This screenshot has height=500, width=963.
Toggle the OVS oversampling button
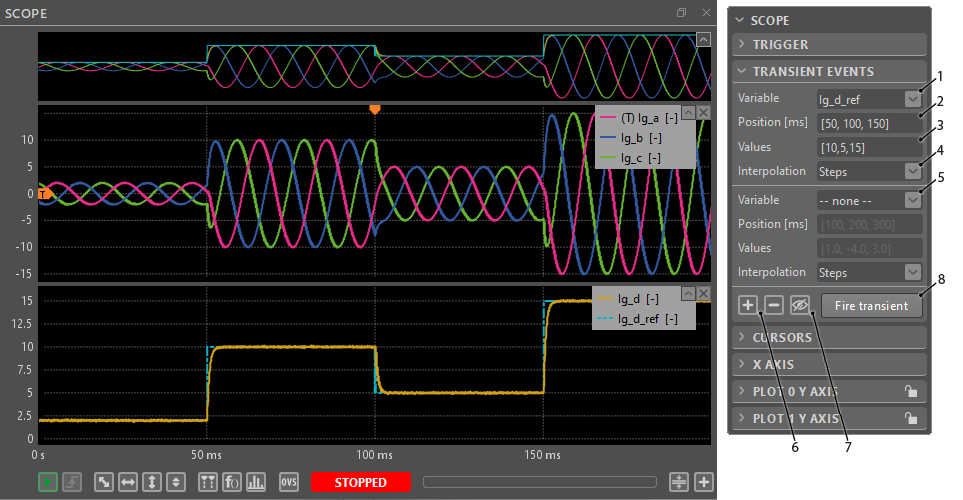[x=289, y=482]
